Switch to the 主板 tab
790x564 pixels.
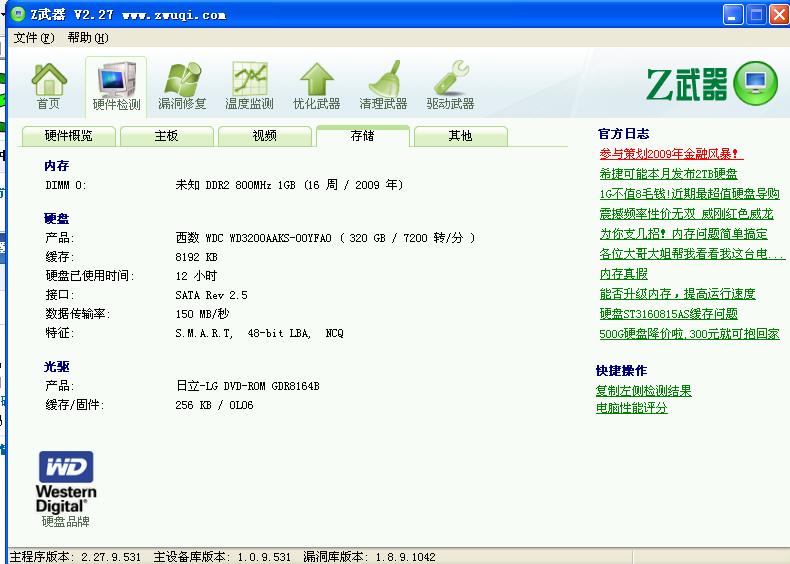[x=166, y=136]
